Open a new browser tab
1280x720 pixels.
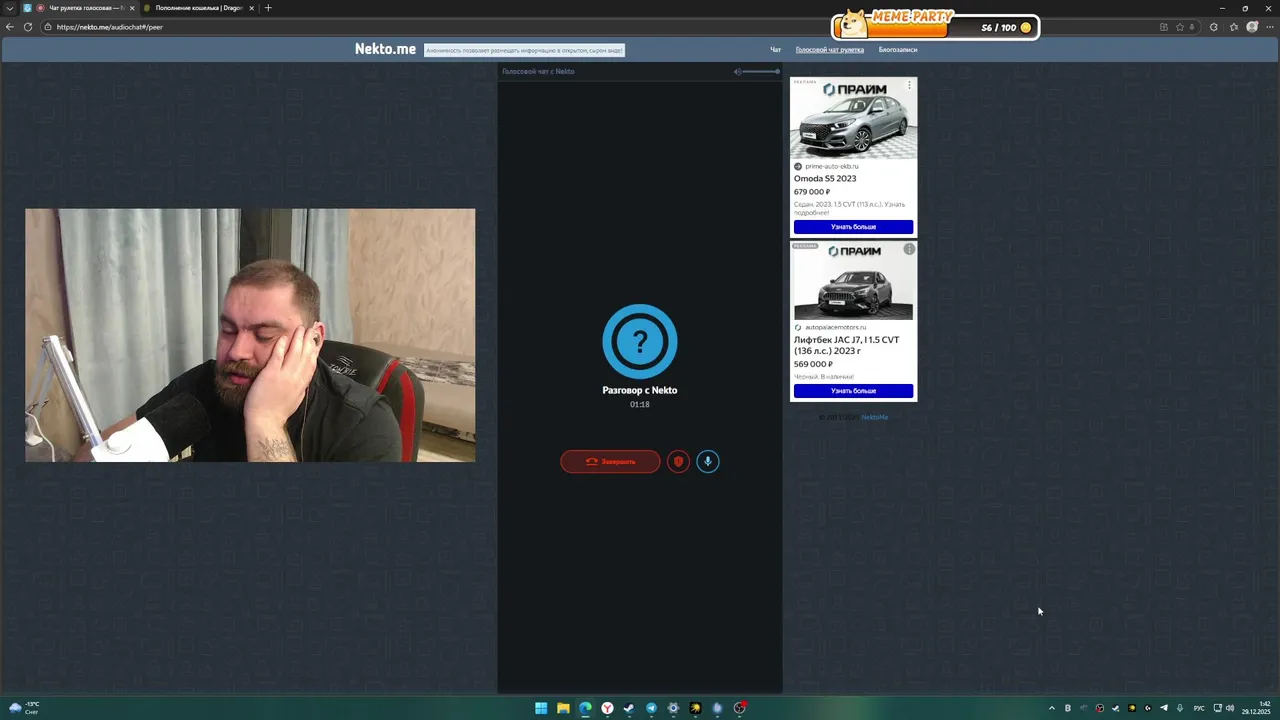(268, 8)
